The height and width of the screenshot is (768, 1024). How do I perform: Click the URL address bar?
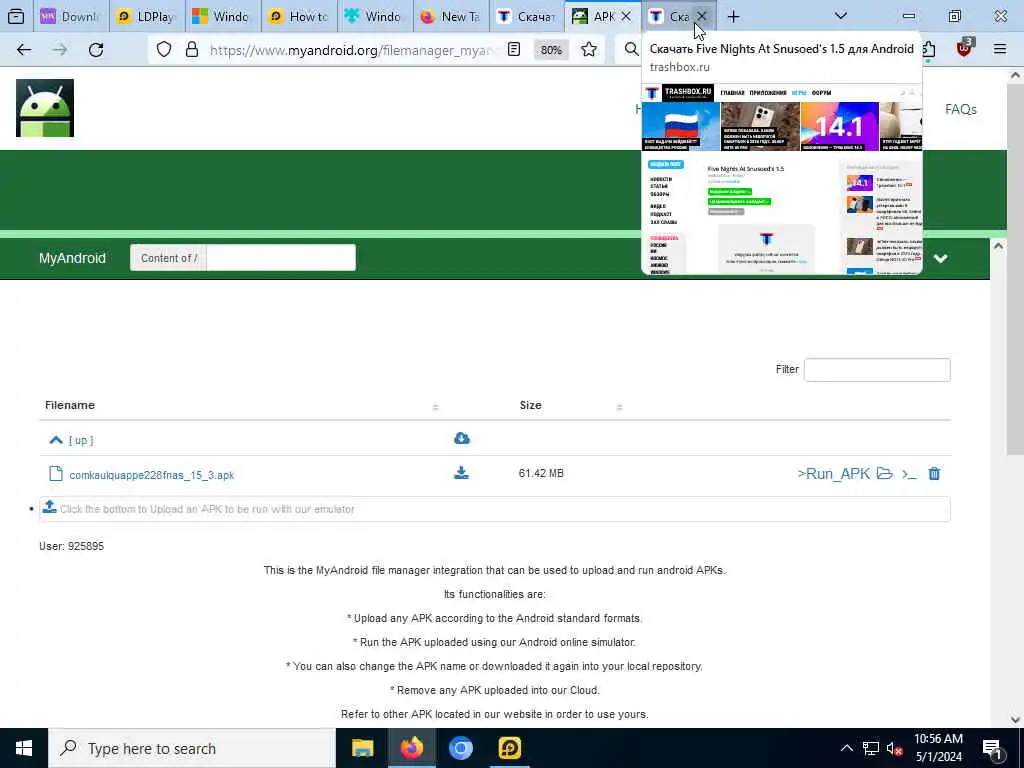point(353,50)
